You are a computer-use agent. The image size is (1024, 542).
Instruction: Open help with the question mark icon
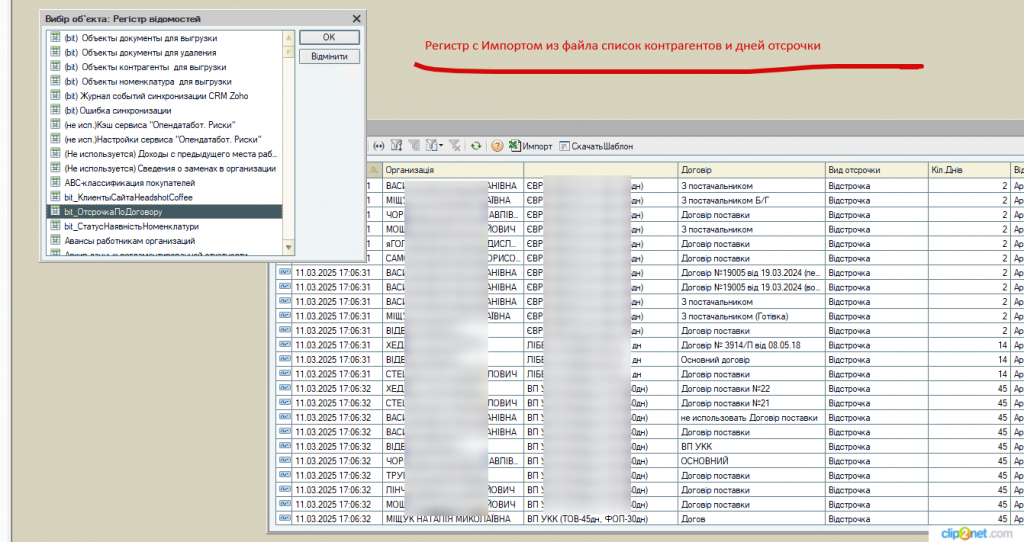pyautogui.click(x=497, y=146)
